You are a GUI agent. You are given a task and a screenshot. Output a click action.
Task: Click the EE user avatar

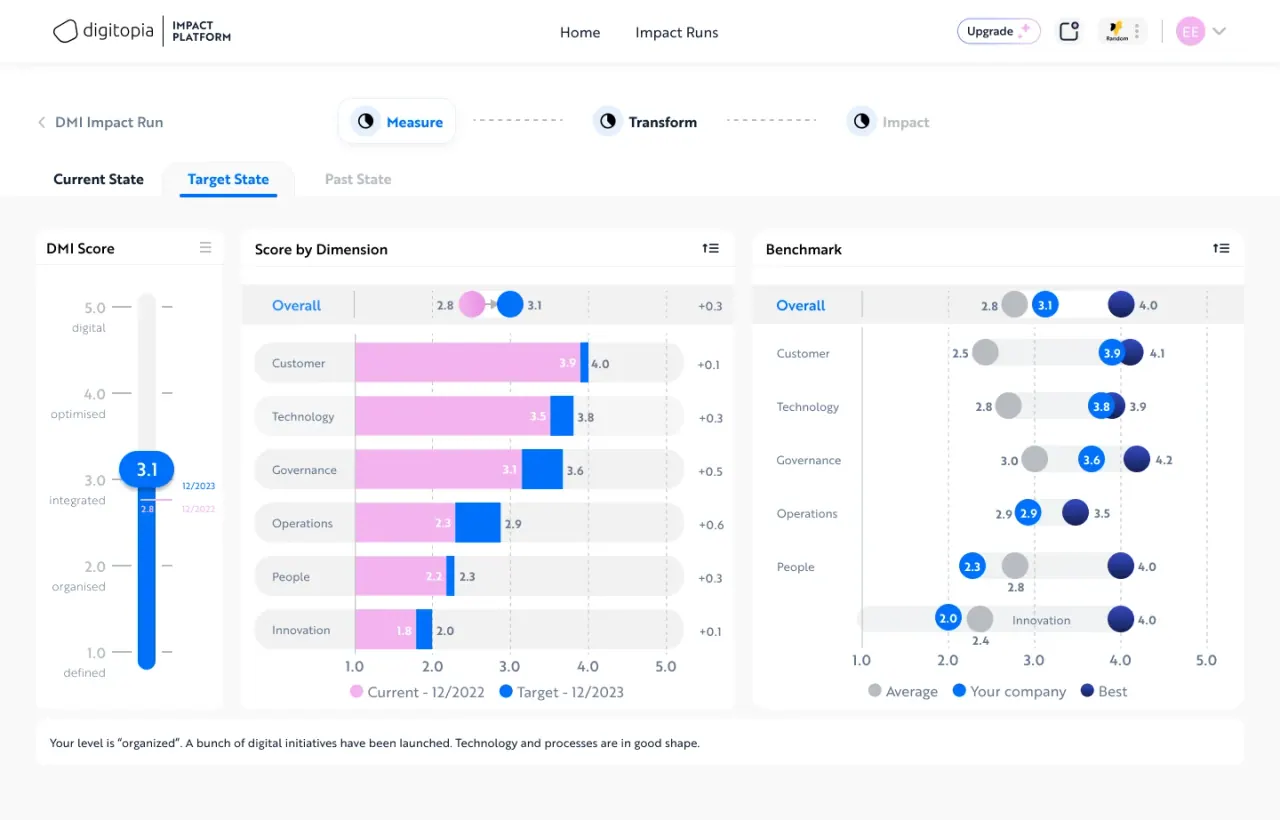1190,31
